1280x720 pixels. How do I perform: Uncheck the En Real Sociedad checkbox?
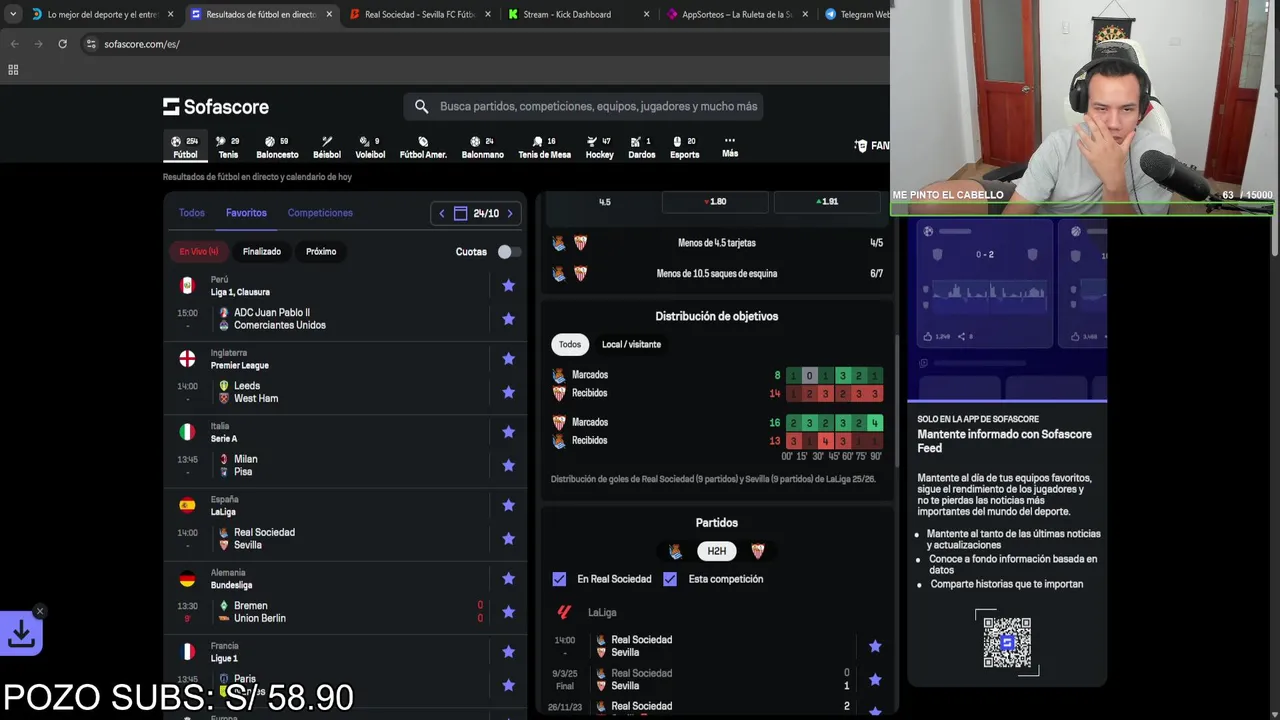point(559,579)
